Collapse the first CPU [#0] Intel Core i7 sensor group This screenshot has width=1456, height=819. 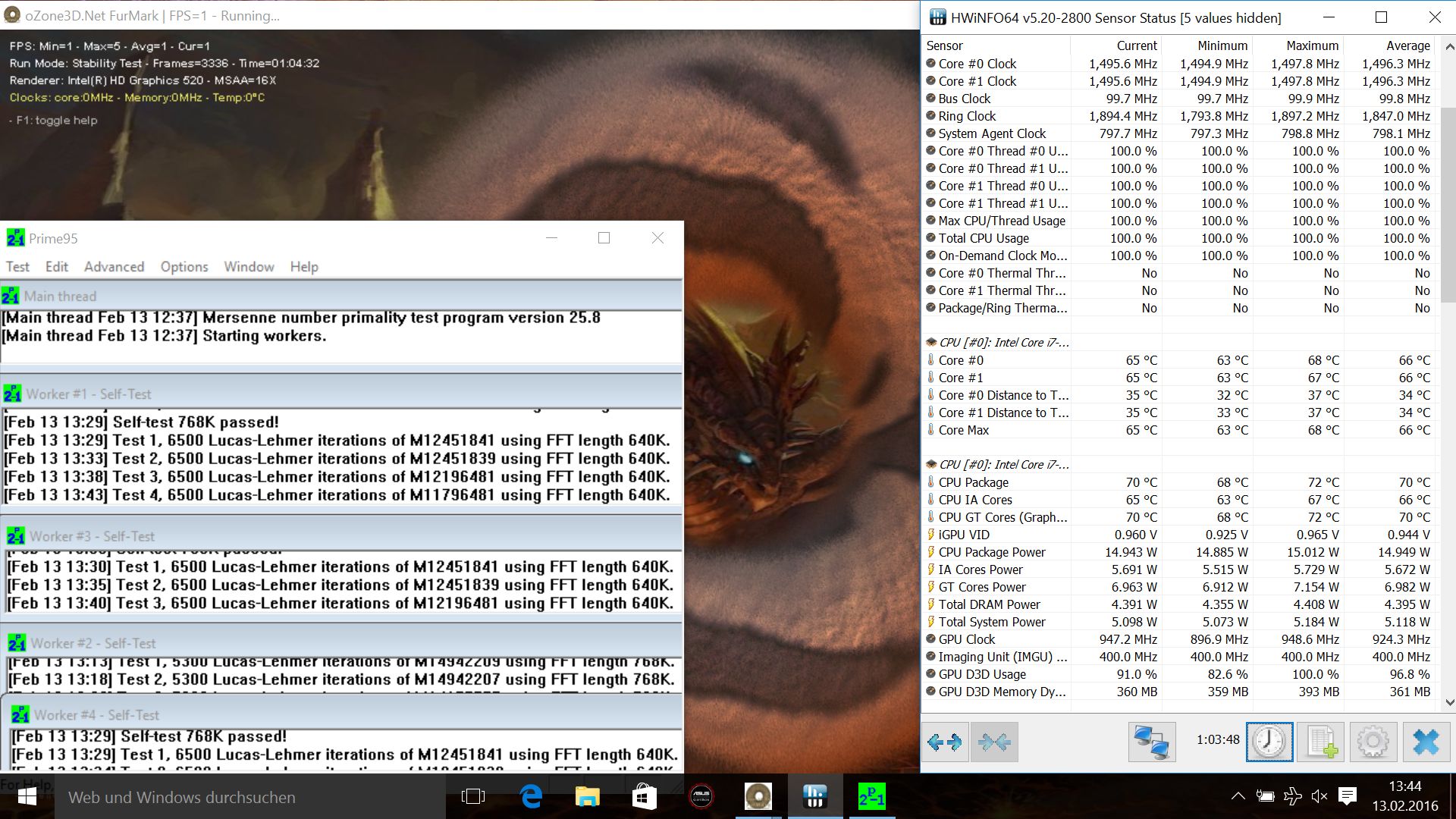pos(931,343)
